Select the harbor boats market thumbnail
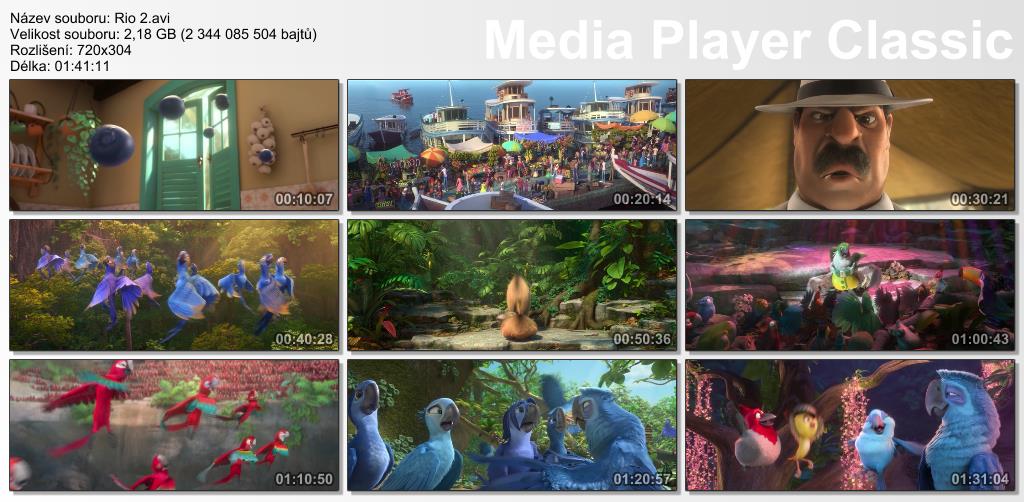Image resolution: width=1024 pixels, height=502 pixels. tap(512, 145)
